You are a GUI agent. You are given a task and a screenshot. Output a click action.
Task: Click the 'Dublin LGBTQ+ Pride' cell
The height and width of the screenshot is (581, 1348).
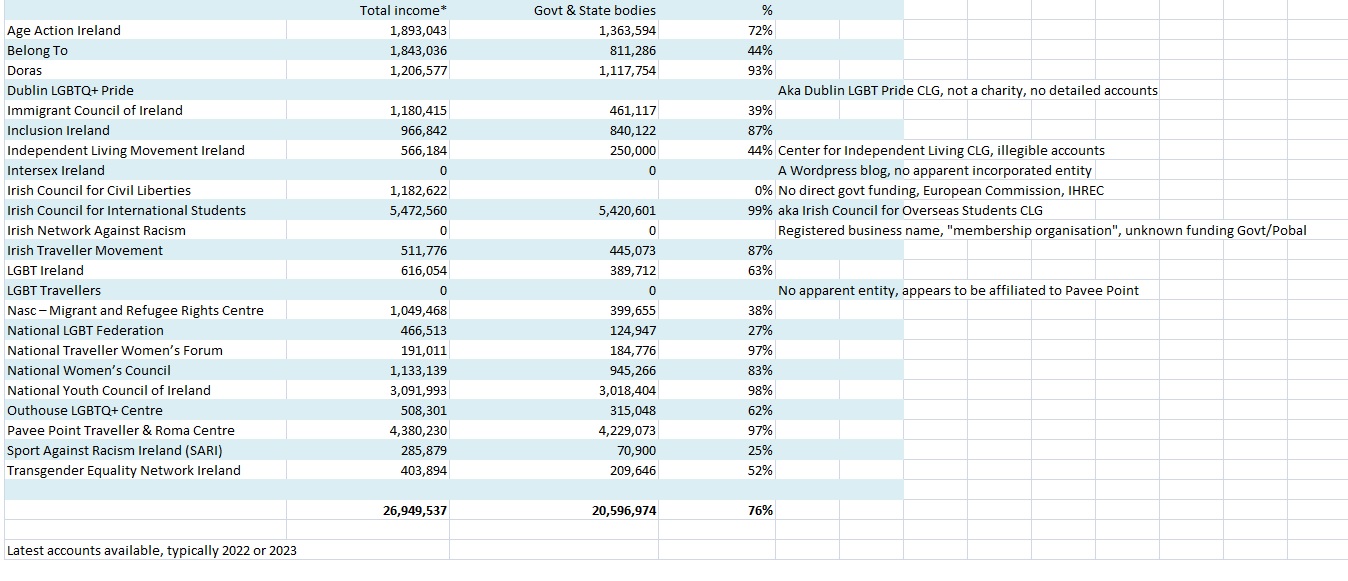coord(145,90)
